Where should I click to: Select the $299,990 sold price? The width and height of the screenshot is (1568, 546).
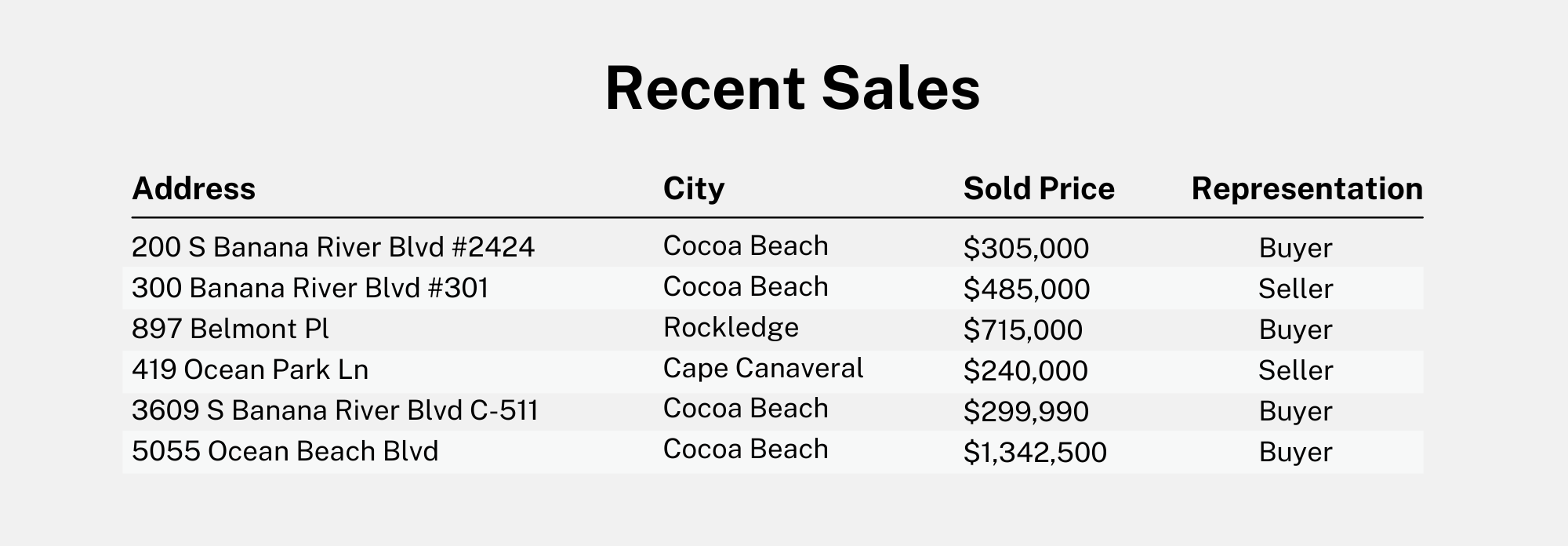1026,411
